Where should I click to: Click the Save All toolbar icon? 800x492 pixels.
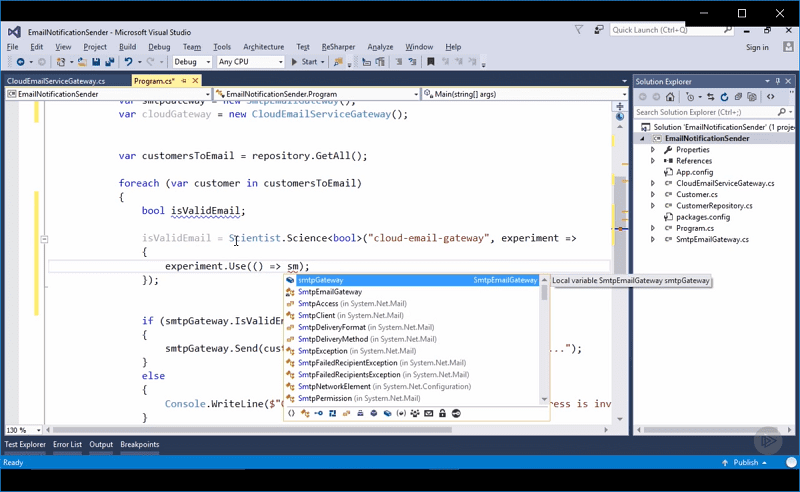tap(109, 62)
